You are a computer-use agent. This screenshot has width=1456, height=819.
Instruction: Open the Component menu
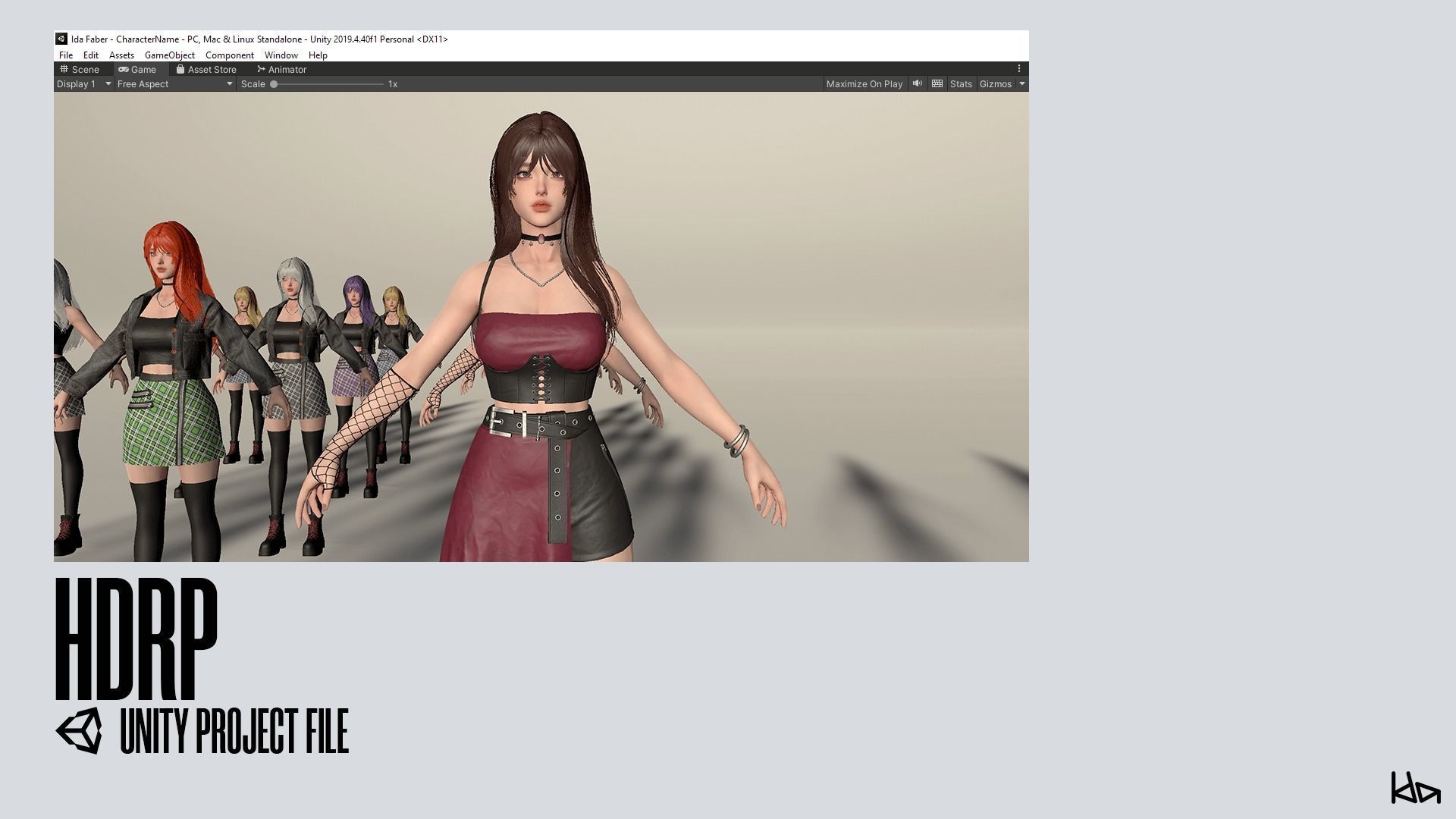pyautogui.click(x=229, y=55)
